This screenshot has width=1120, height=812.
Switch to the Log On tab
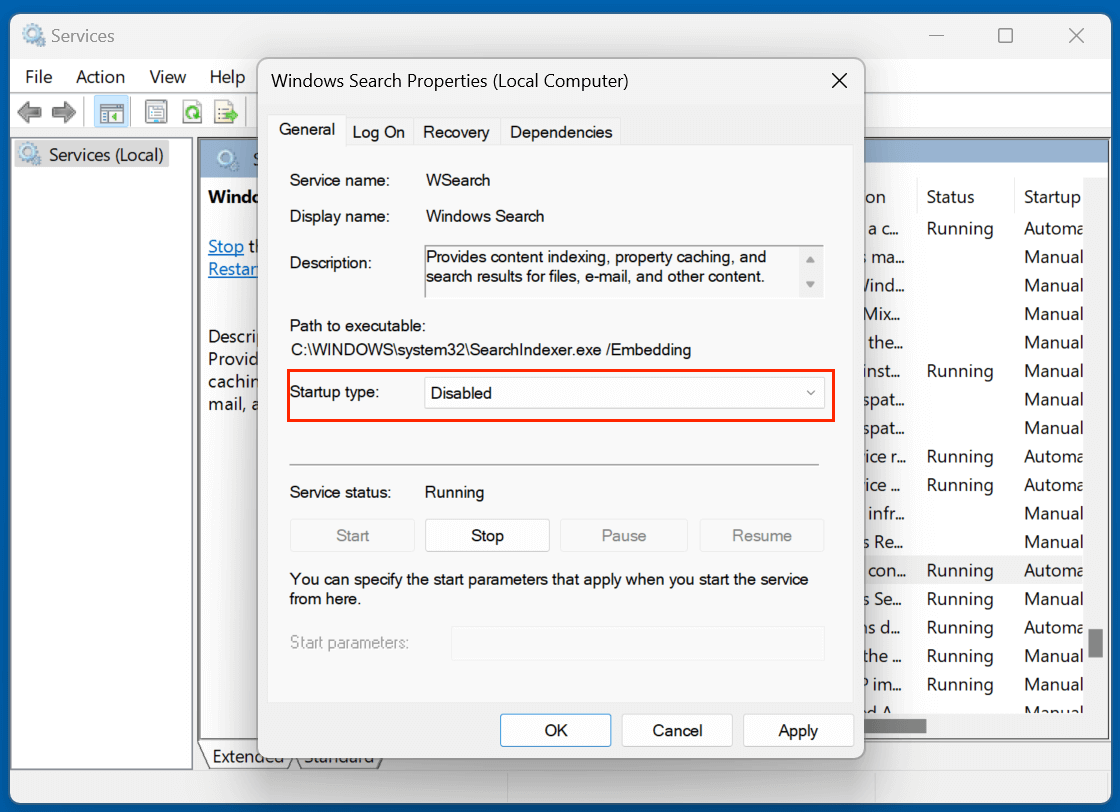click(x=379, y=131)
